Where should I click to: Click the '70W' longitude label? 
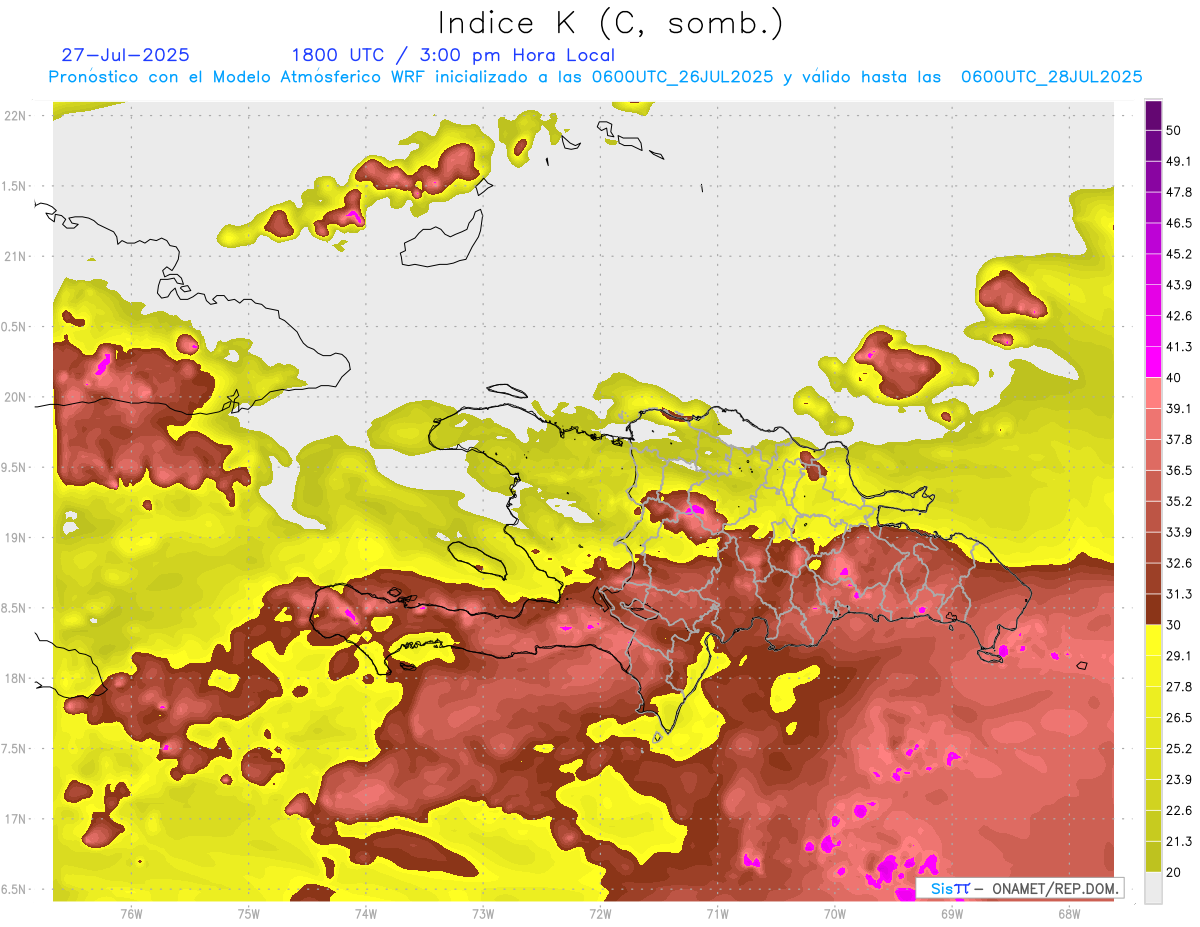pyautogui.click(x=835, y=914)
